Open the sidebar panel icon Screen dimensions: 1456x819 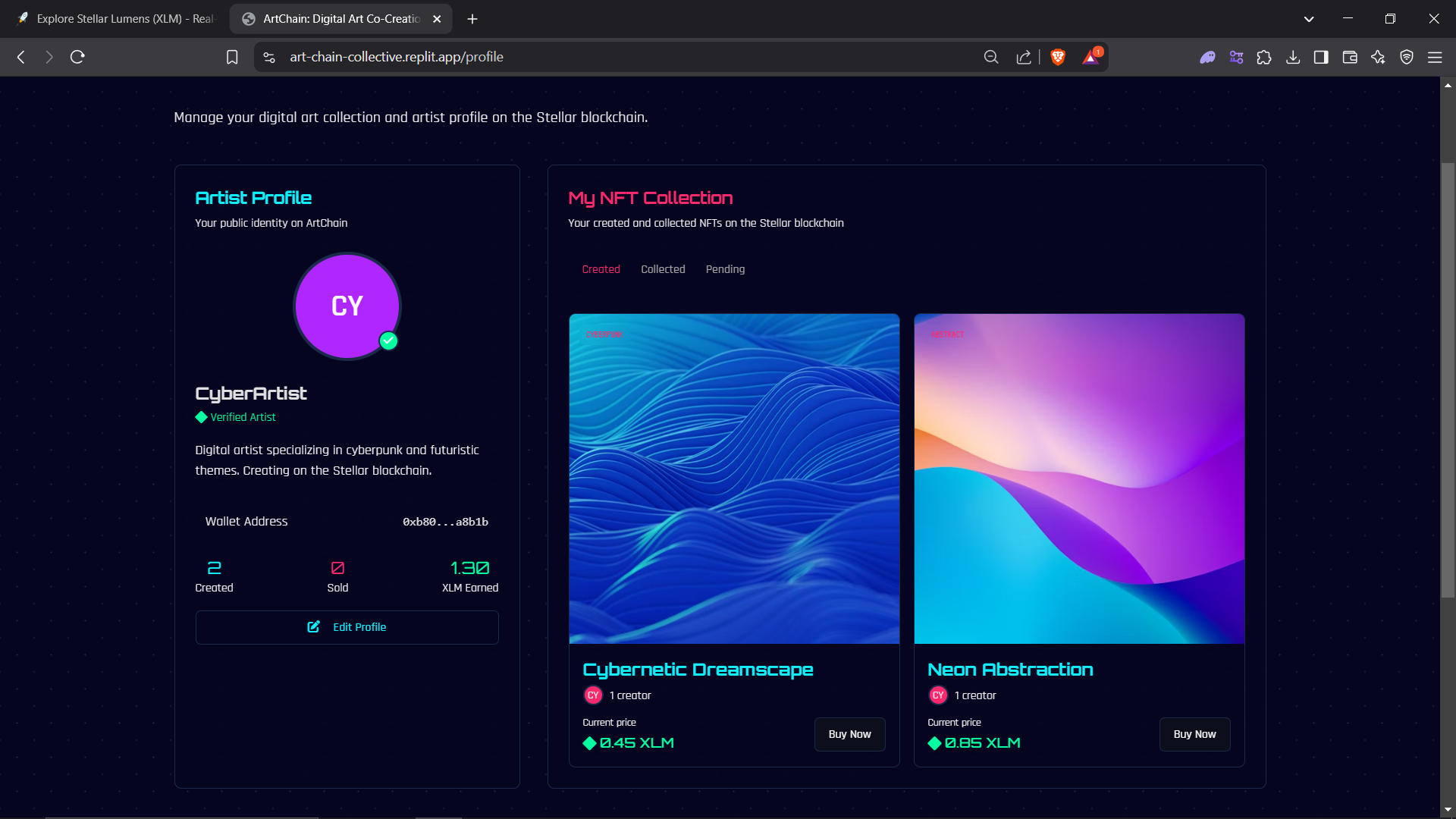point(1321,57)
